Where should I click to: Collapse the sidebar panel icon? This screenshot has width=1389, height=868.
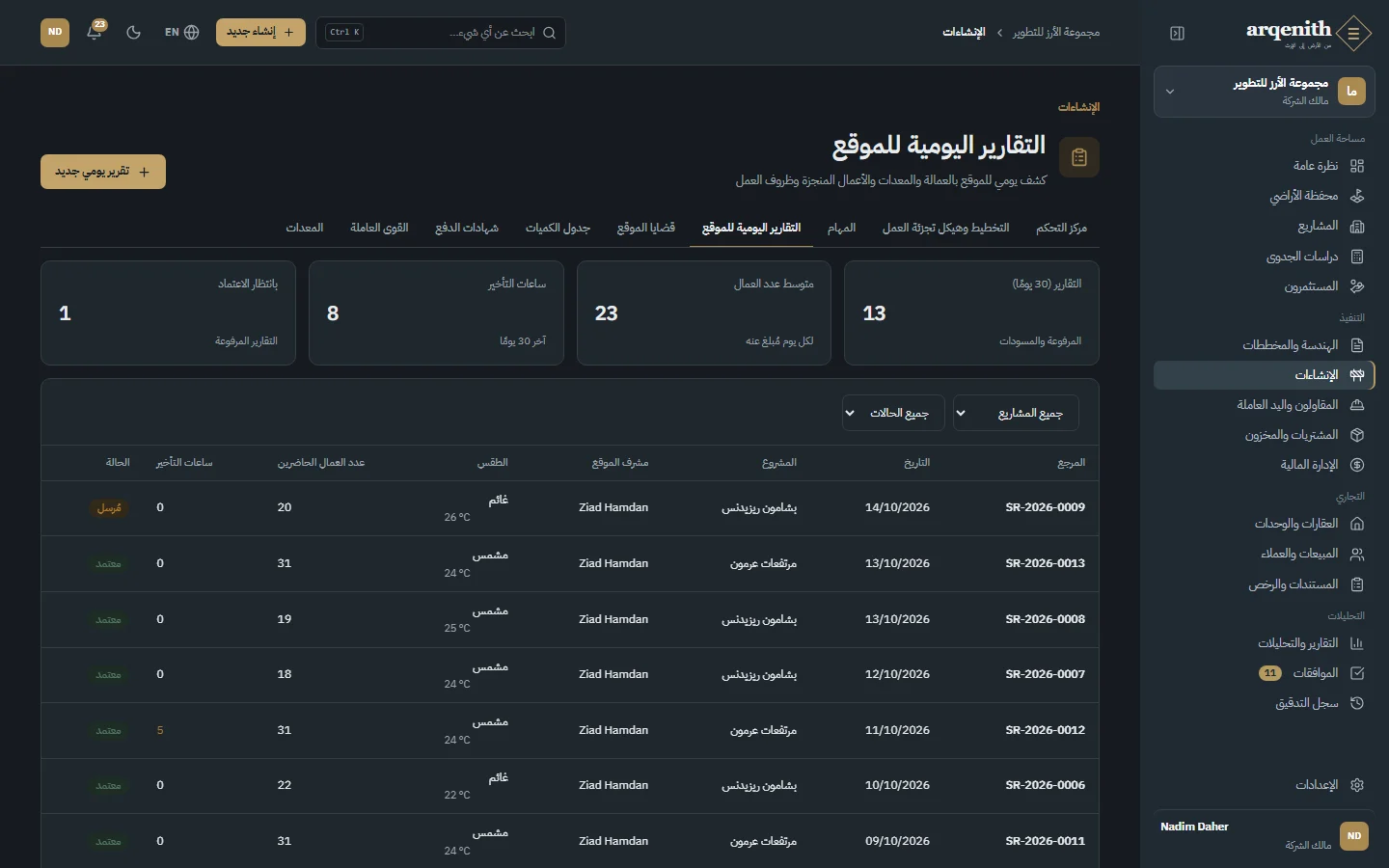(1177, 33)
